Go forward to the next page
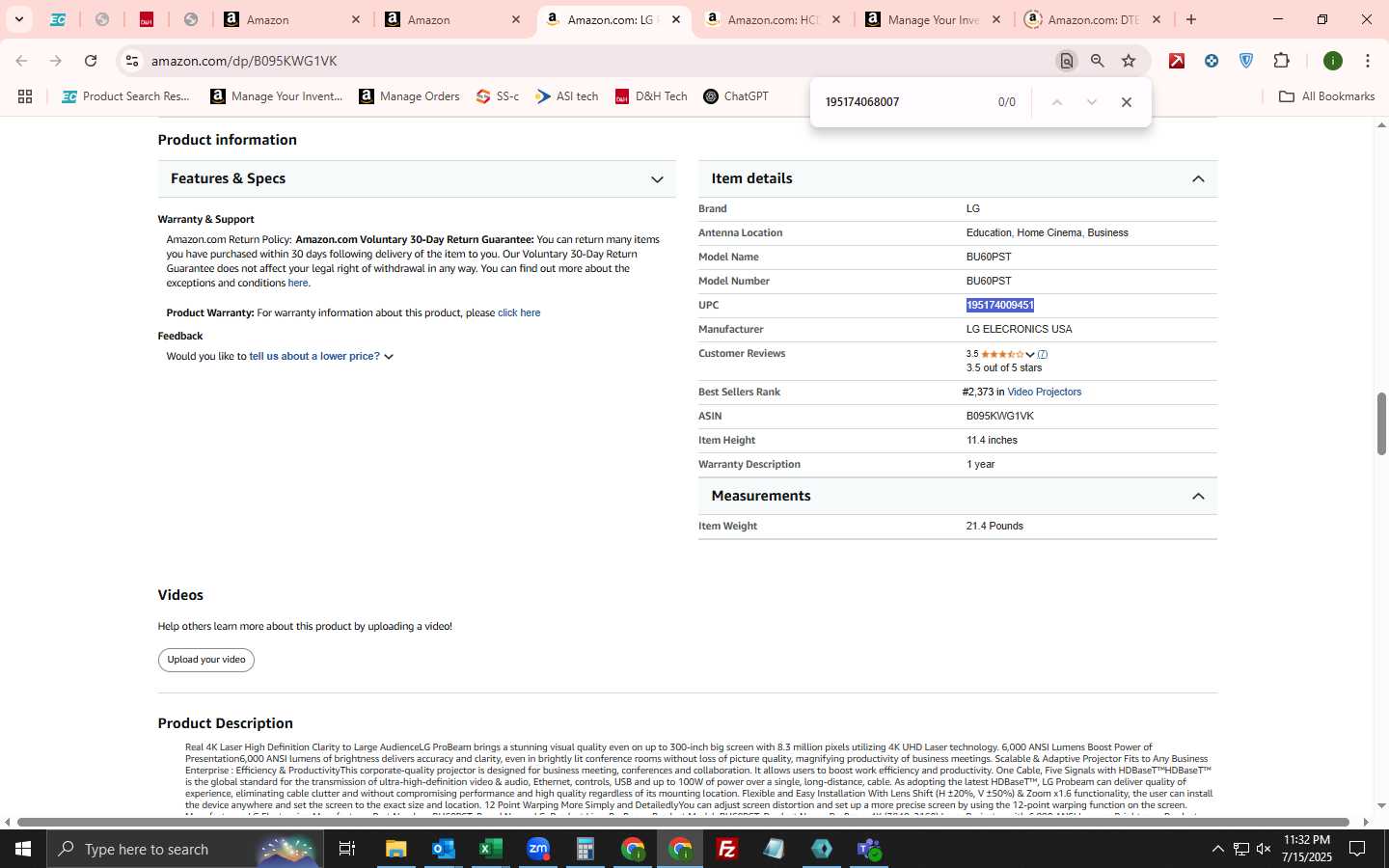 coord(56,61)
